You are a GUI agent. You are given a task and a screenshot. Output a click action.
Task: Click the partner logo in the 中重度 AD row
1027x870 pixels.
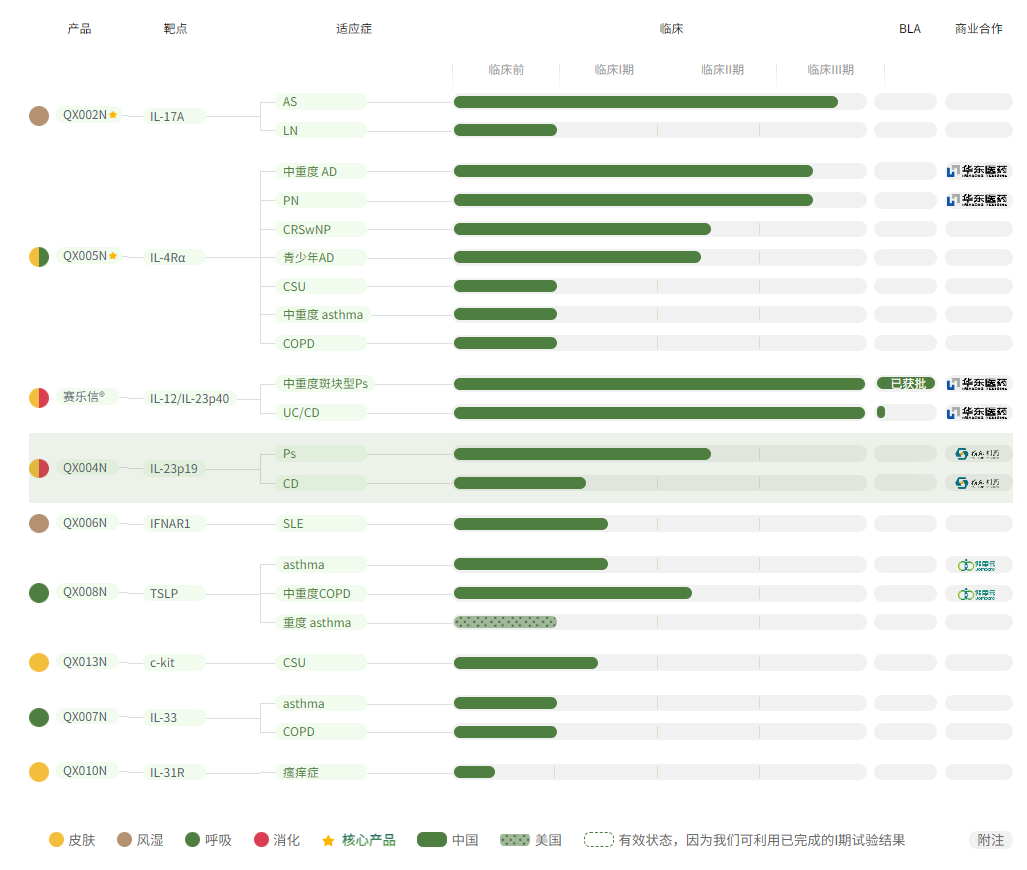pyautogui.click(x=977, y=172)
